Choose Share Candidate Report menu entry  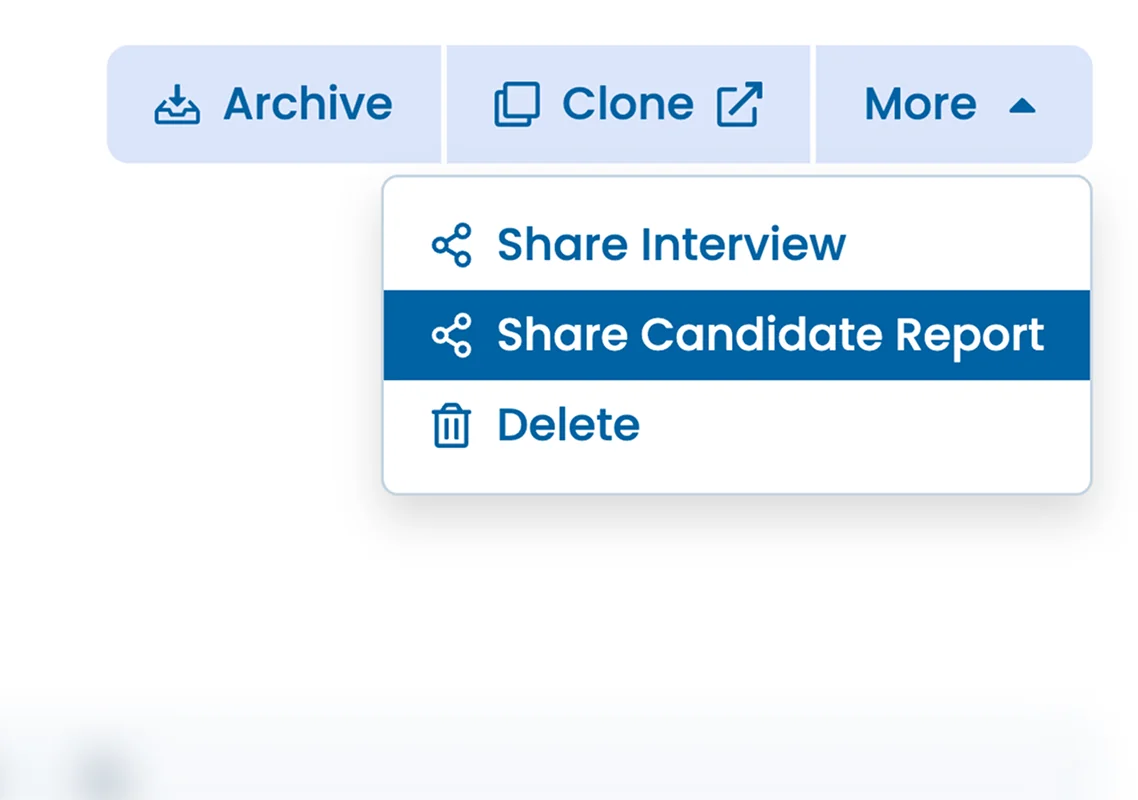(770, 334)
